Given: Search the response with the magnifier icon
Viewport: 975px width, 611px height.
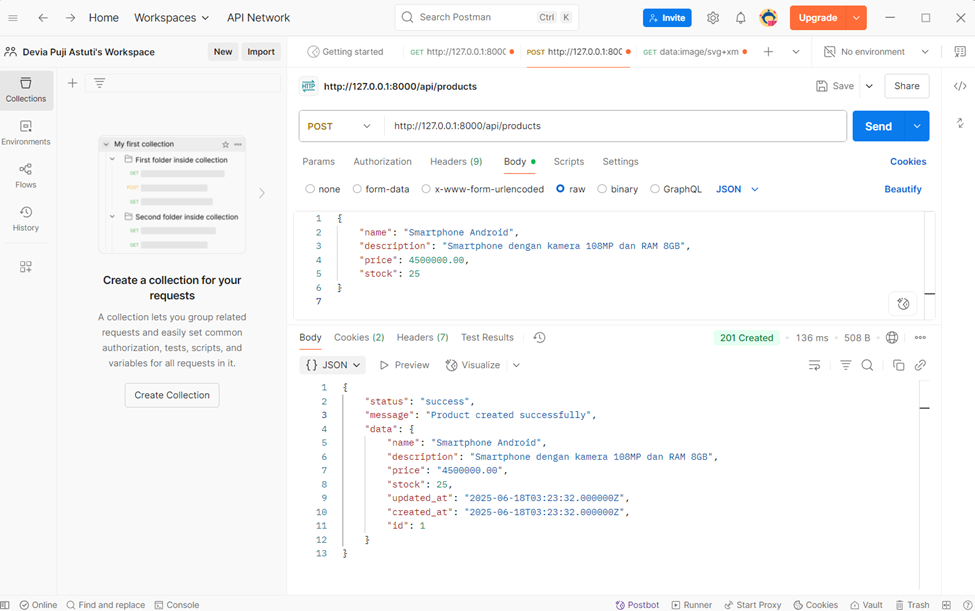Looking at the screenshot, I should (x=867, y=366).
